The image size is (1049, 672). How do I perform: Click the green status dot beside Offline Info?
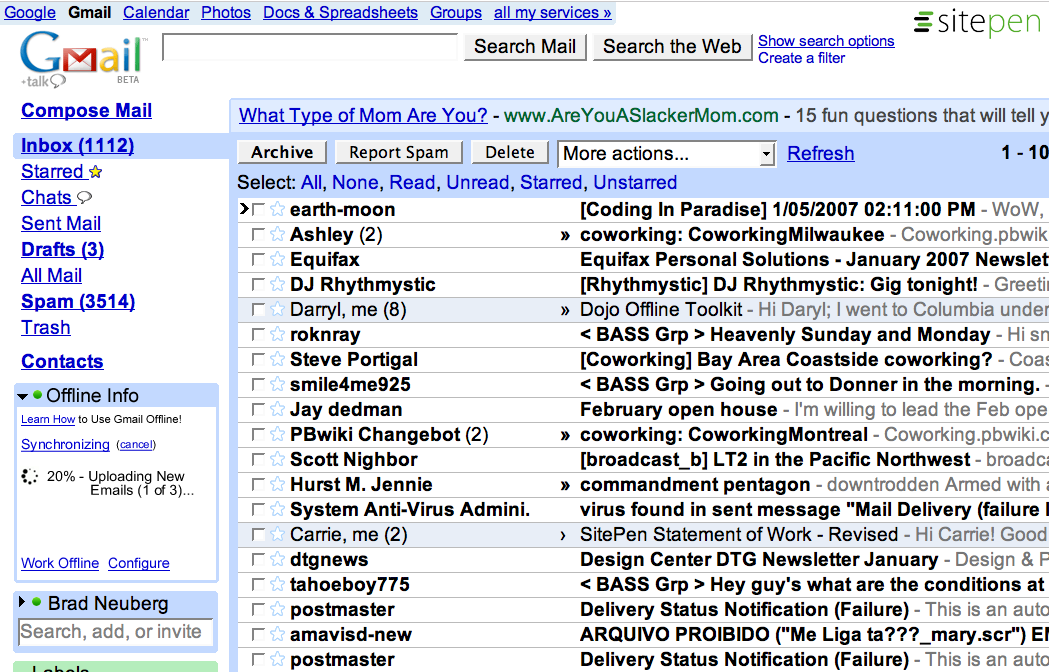coord(37,394)
